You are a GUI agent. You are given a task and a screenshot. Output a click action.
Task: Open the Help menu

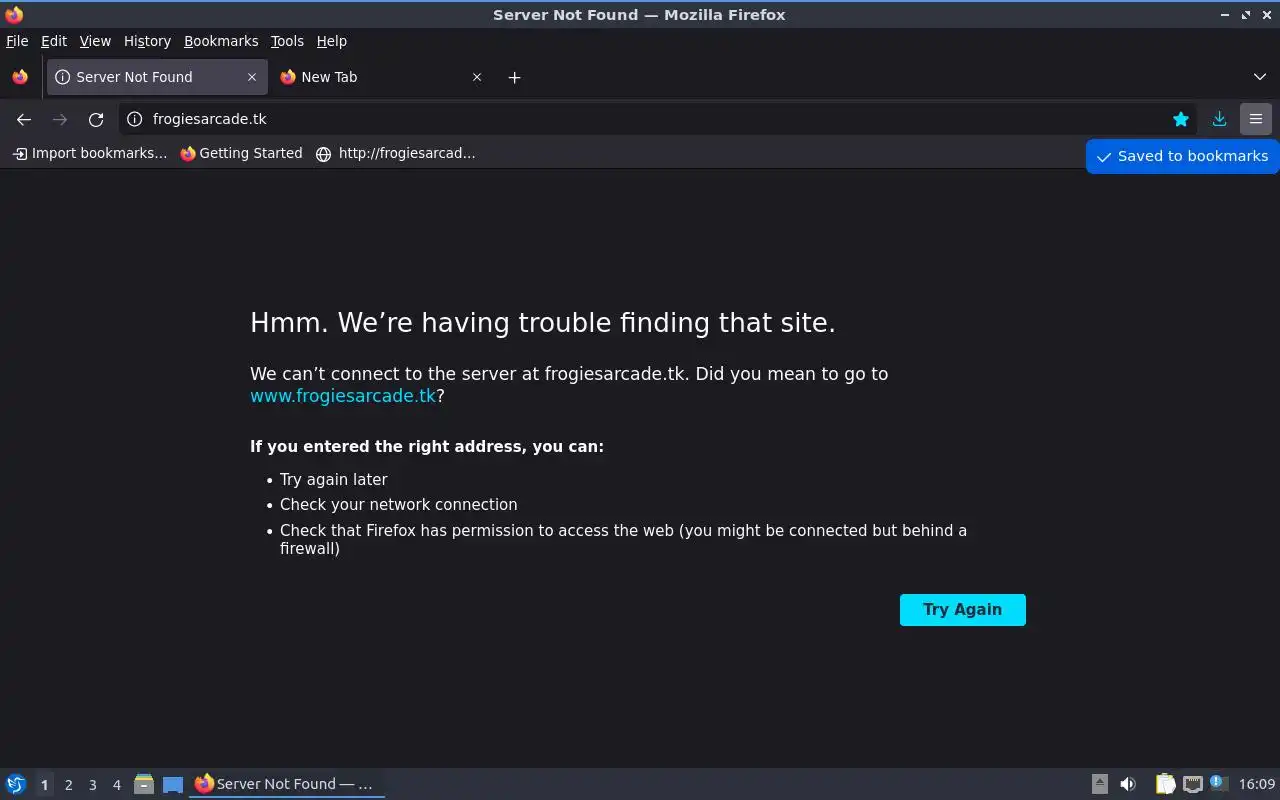pyautogui.click(x=332, y=41)
